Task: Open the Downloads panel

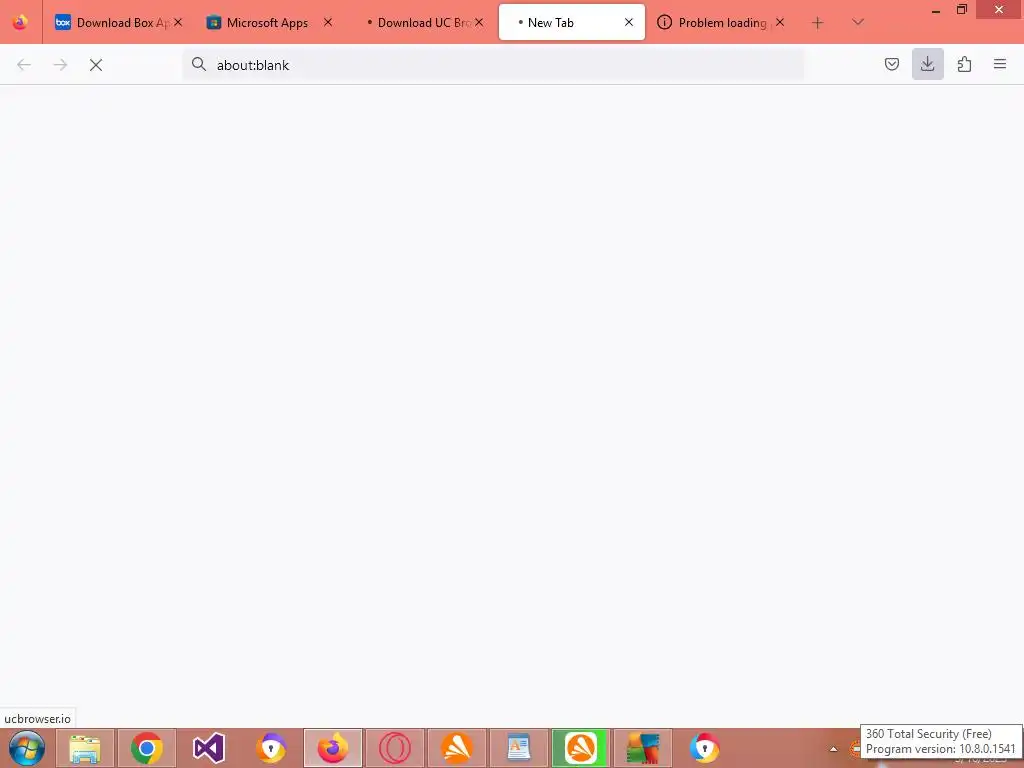Action: [928, 64]
